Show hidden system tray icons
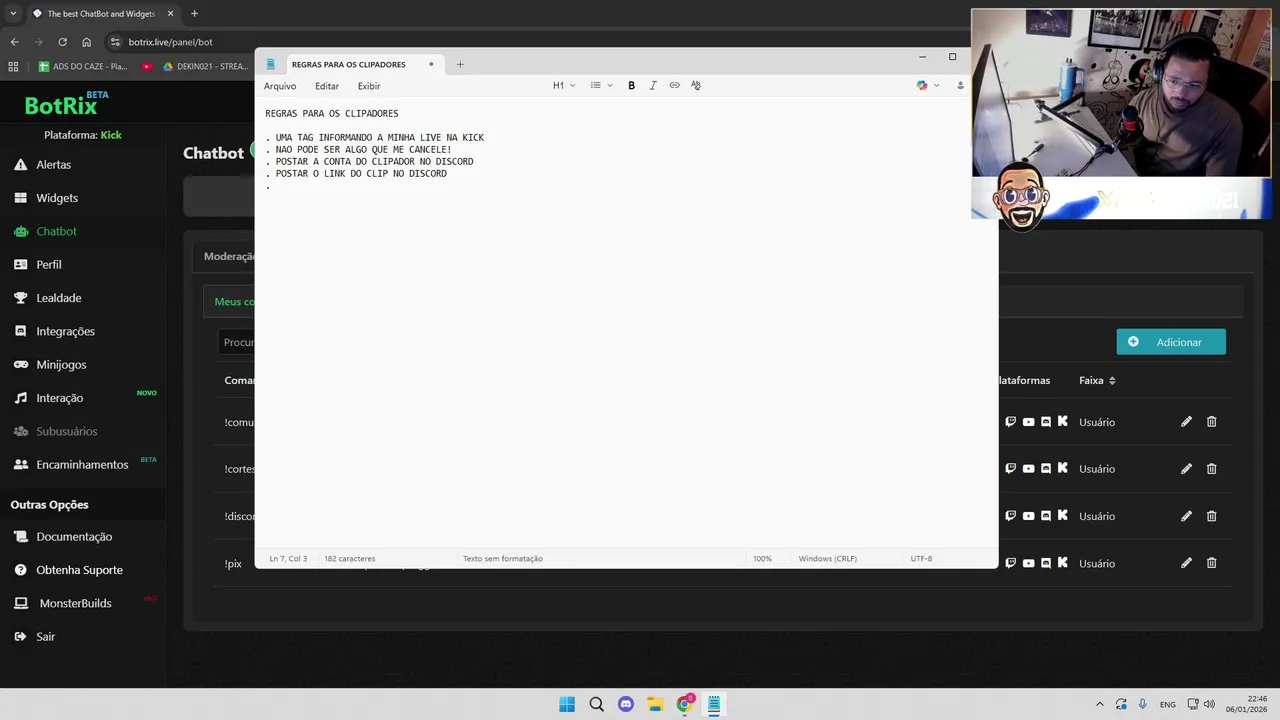The image size is (1280, 720). tap(1100, 704)
